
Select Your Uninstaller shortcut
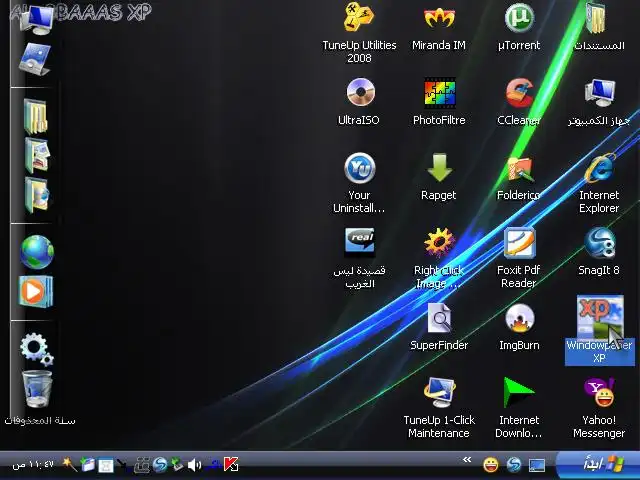(x=359, y=183)
